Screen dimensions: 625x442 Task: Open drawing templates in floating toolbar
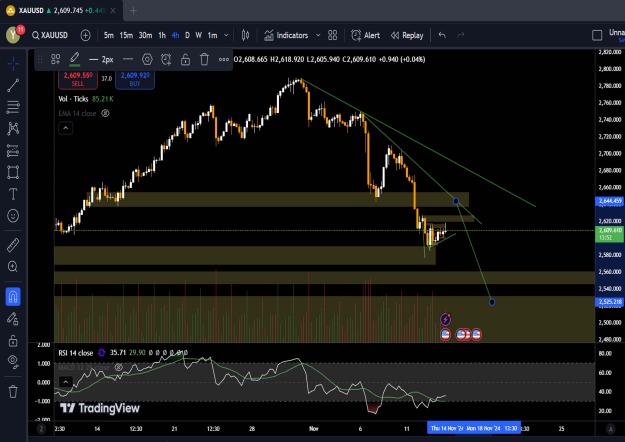(x=55, y=59)
